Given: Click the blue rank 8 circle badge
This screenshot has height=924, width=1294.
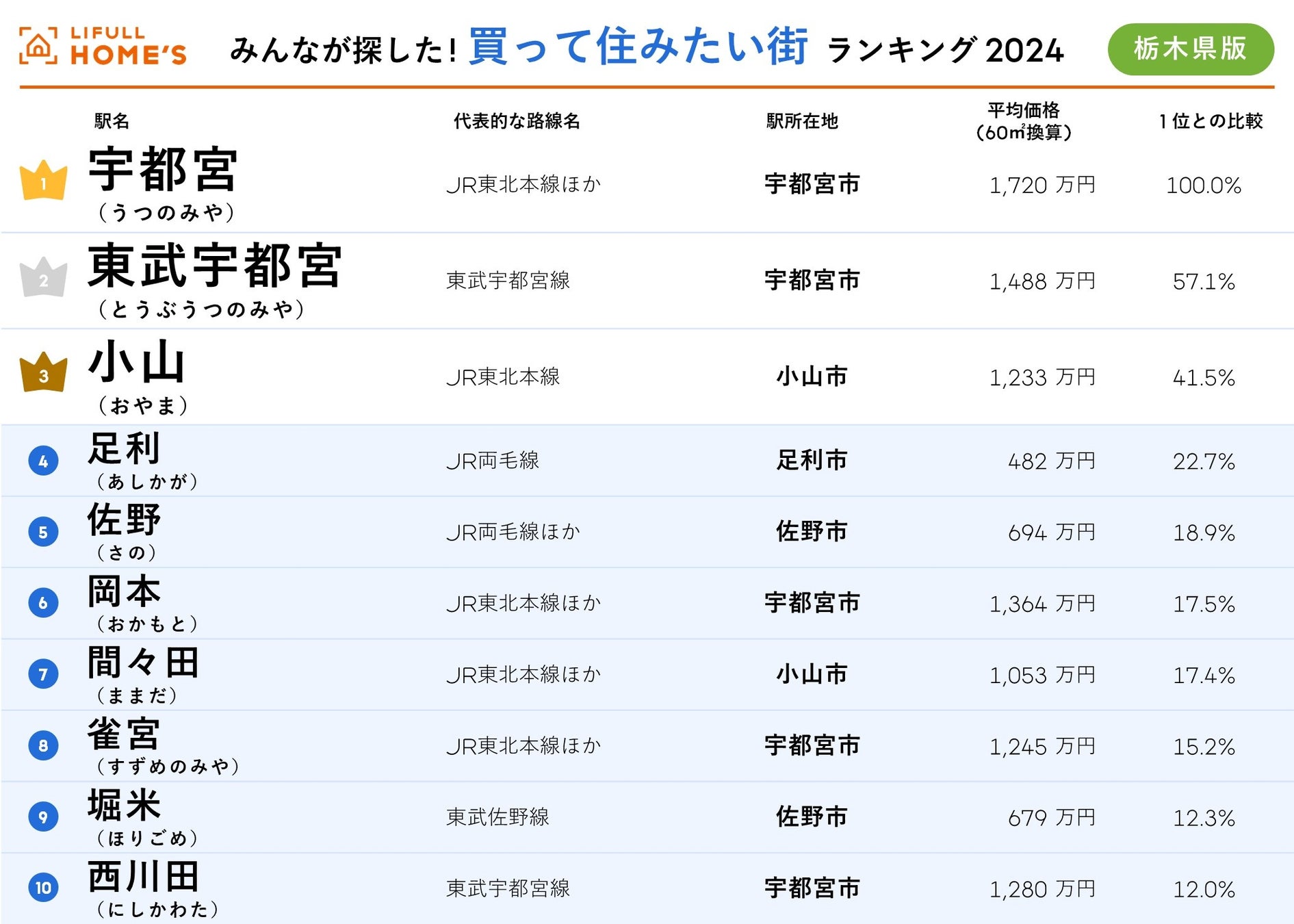Looking at the screenshot, I should 43,745.
